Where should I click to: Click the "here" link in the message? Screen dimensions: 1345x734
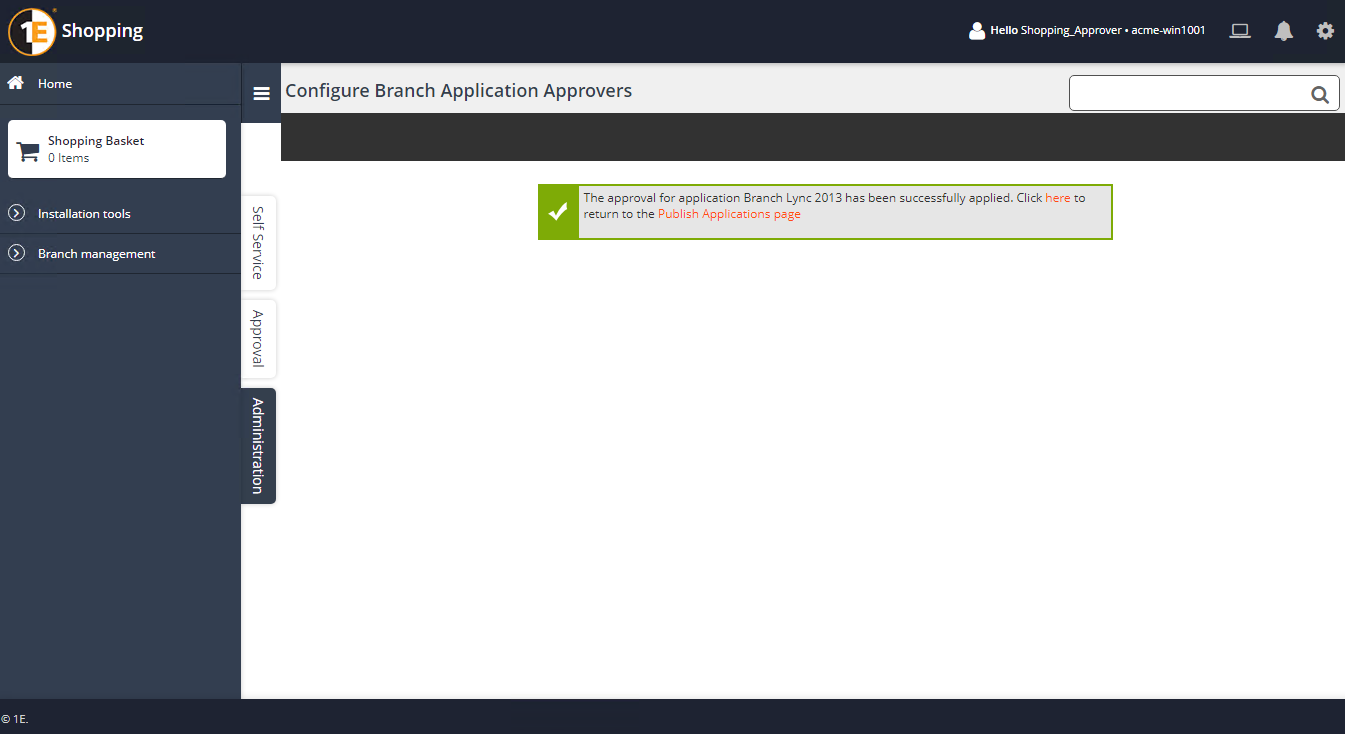coord(1057,198)
